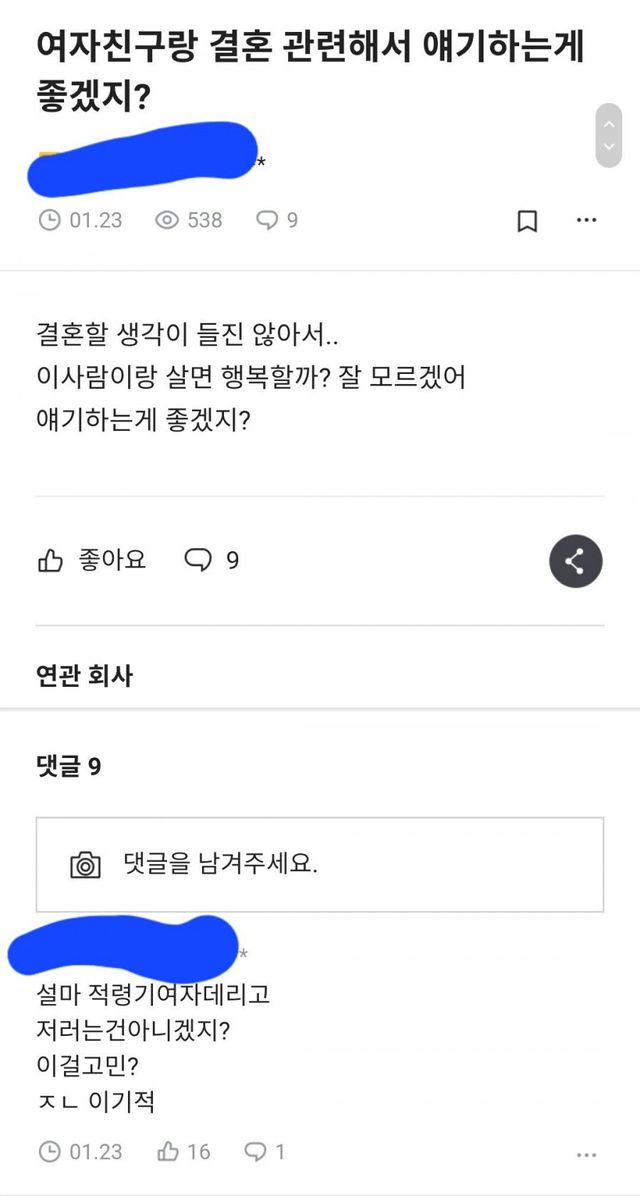Bookmark this post
This screenshot has width=640, height=1196.
tap(527, 221)
